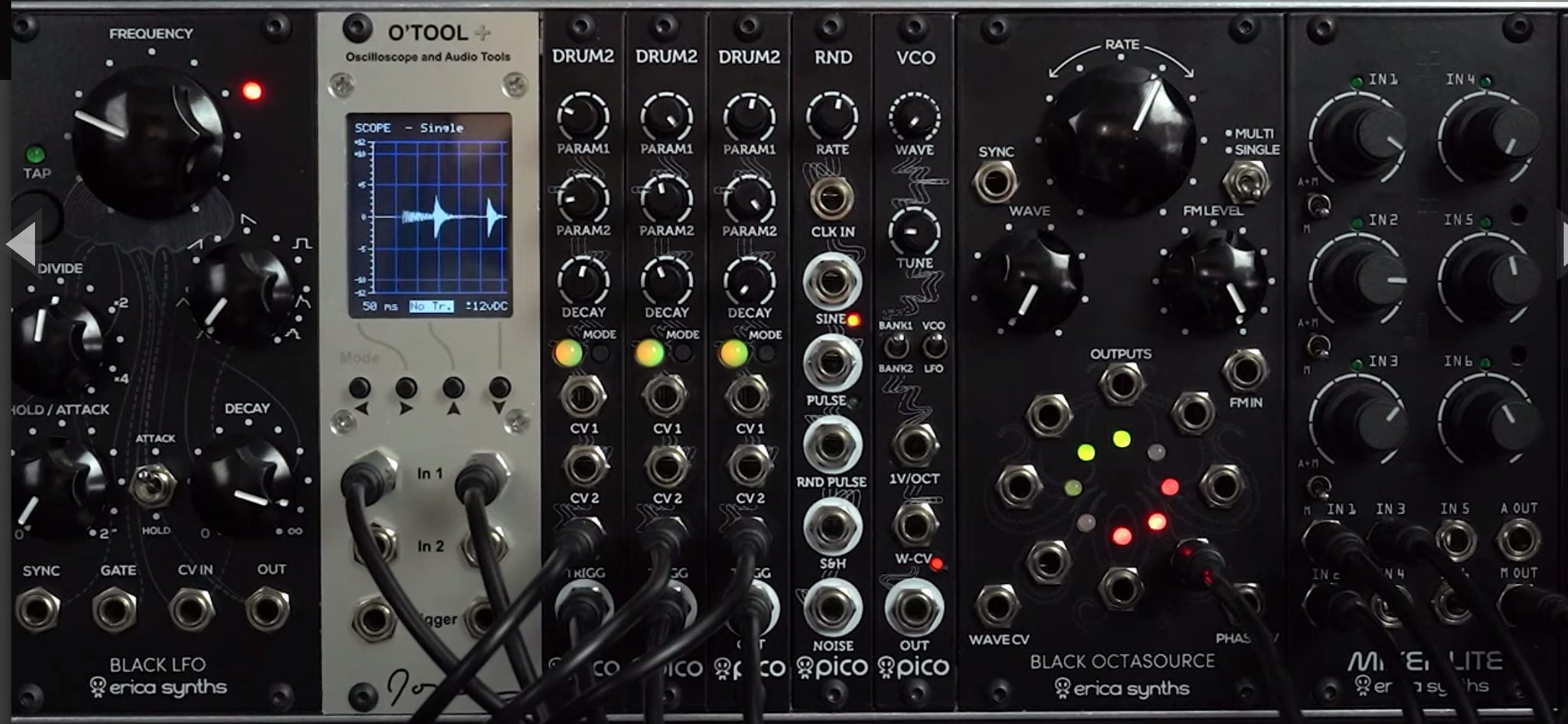Select the NOISE output jack on Pico RND
The height and width of the screenshot is (724, 1568).
coord(832,608)
